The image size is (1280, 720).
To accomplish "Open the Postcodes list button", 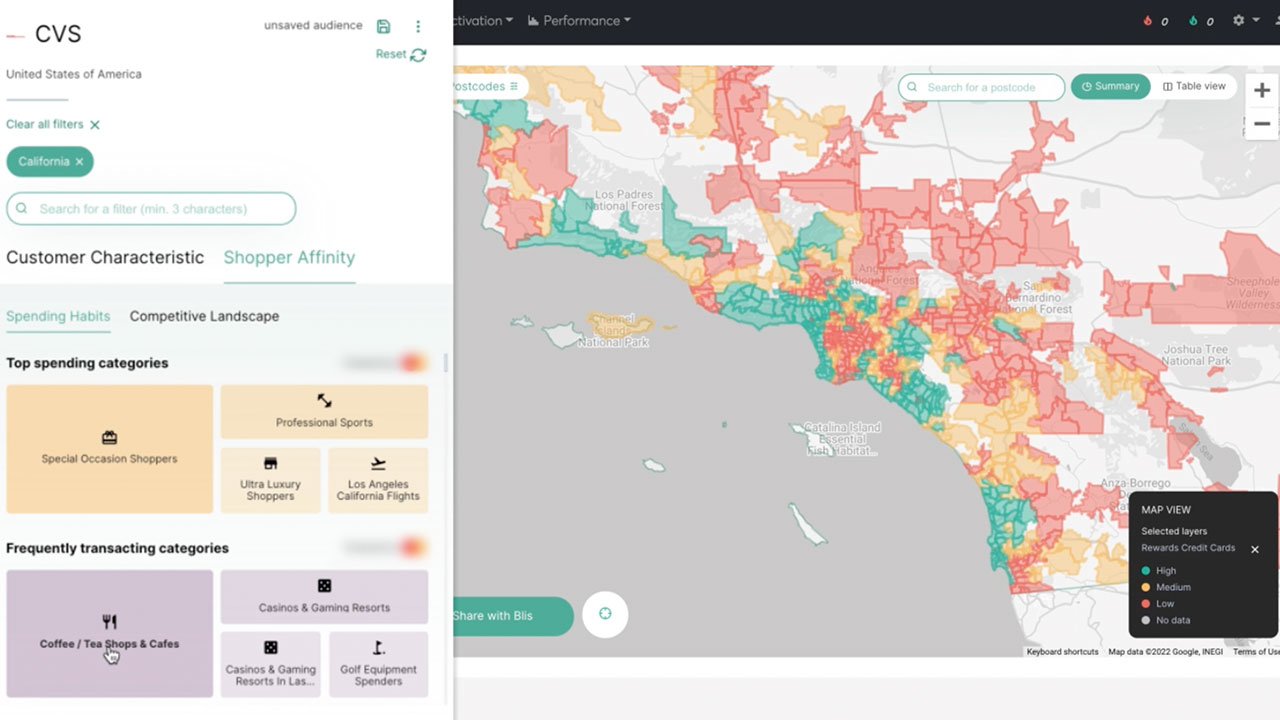I will [488, 86].
